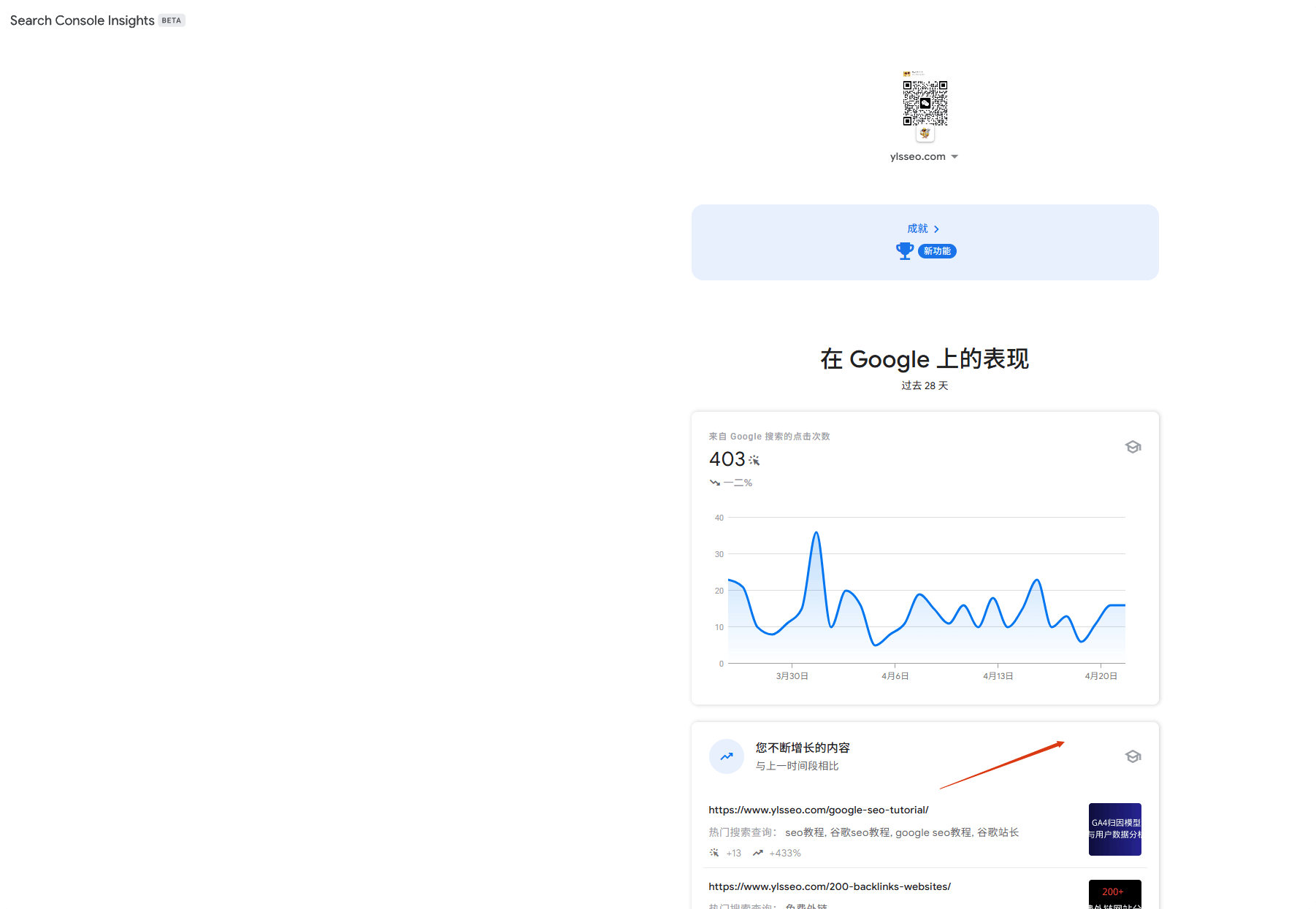1316x909 pixels.
Task: Click the 3月30日 date on chart axis
Action: coord(792,676)
